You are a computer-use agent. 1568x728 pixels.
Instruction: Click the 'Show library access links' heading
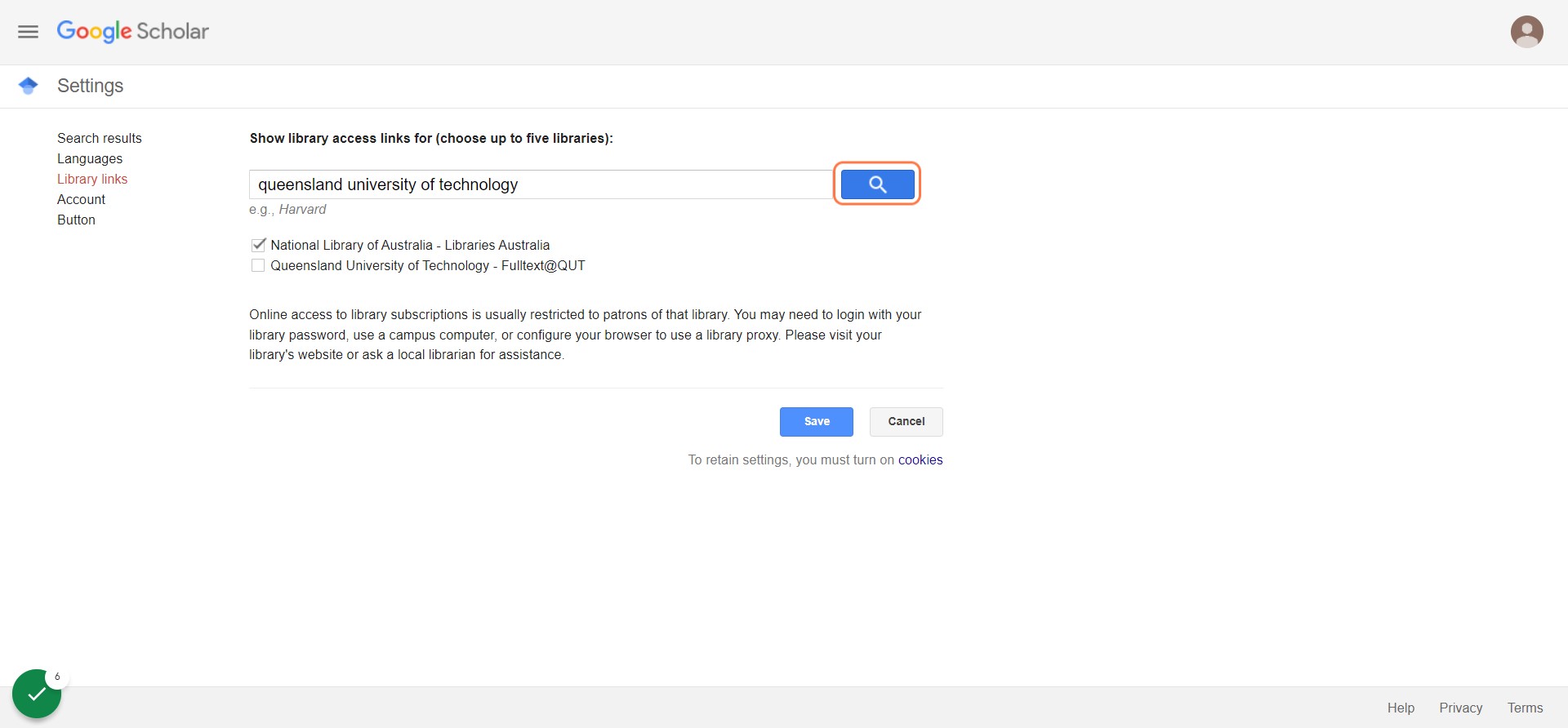[x=431, y=139]
